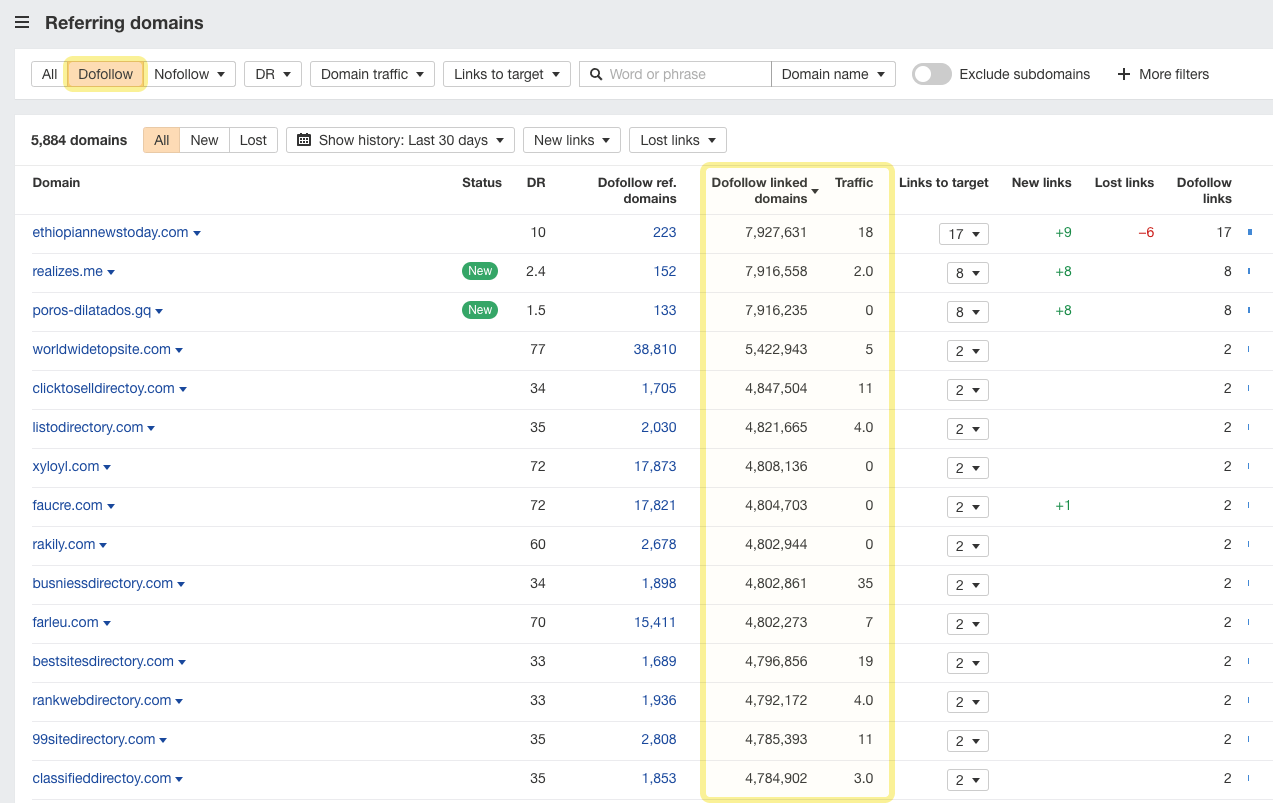Open the hamburger navigation menu
The width and height of the screenshot is (1273, 803).
[x=21, y=22]
